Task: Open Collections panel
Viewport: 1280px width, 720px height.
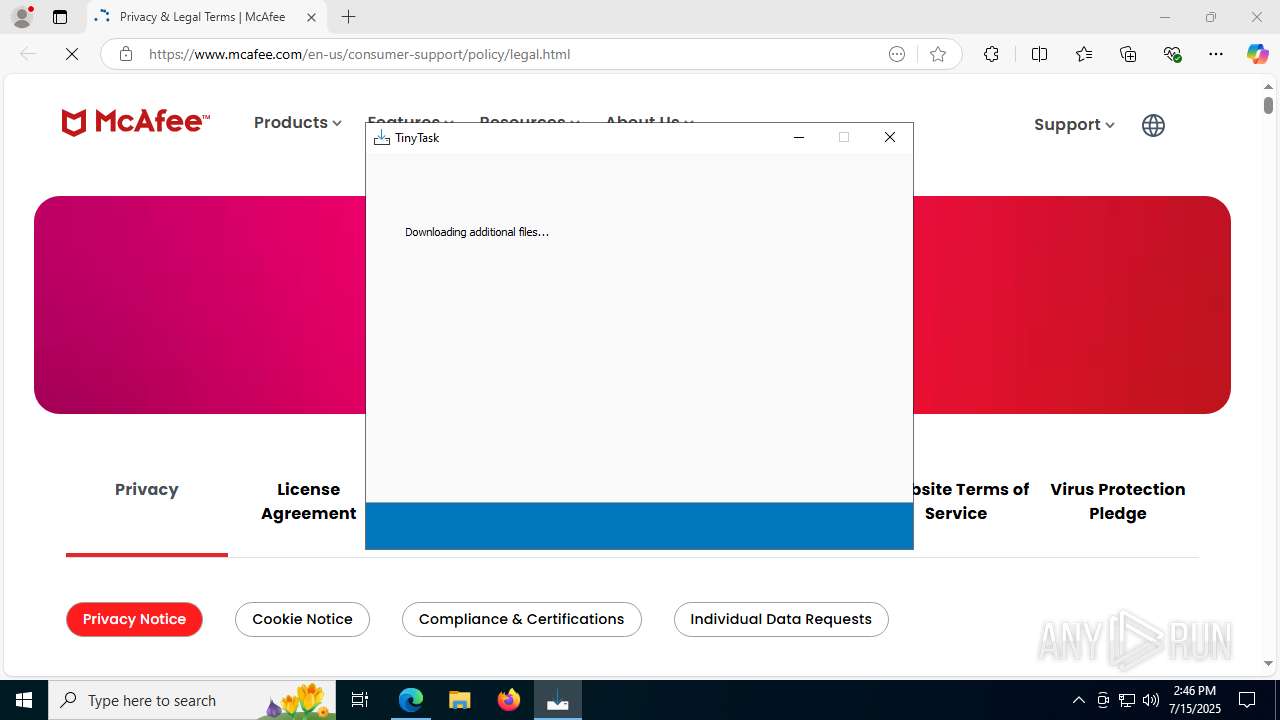Action: (x=1128, y=54)
